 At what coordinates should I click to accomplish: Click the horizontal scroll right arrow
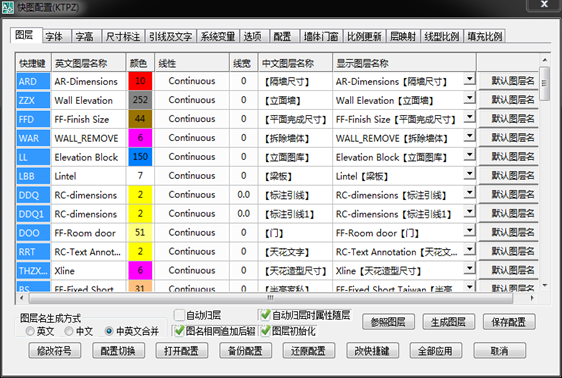click(532, 298)
